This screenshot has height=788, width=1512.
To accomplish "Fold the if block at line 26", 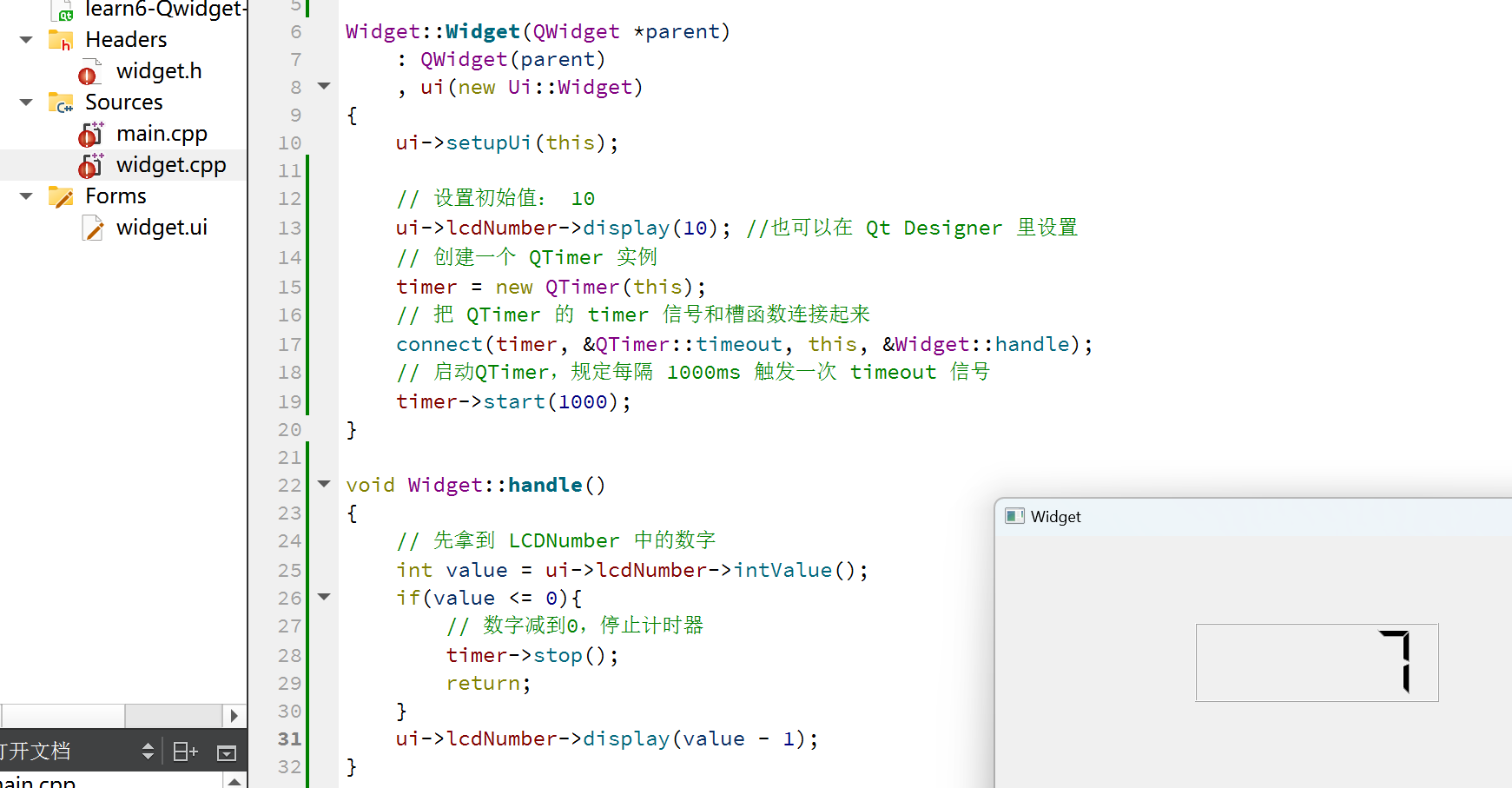I will [324, 597].
